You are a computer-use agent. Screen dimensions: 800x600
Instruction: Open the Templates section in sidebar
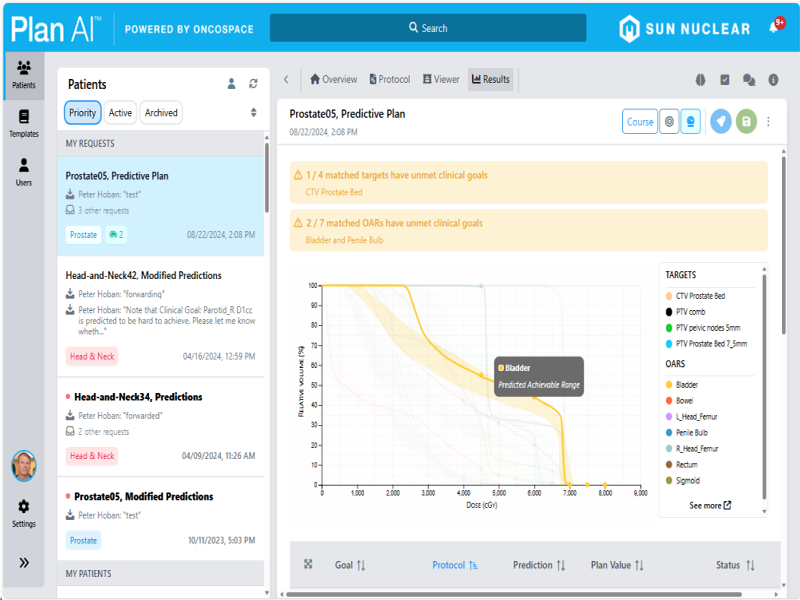pos(24,123)
